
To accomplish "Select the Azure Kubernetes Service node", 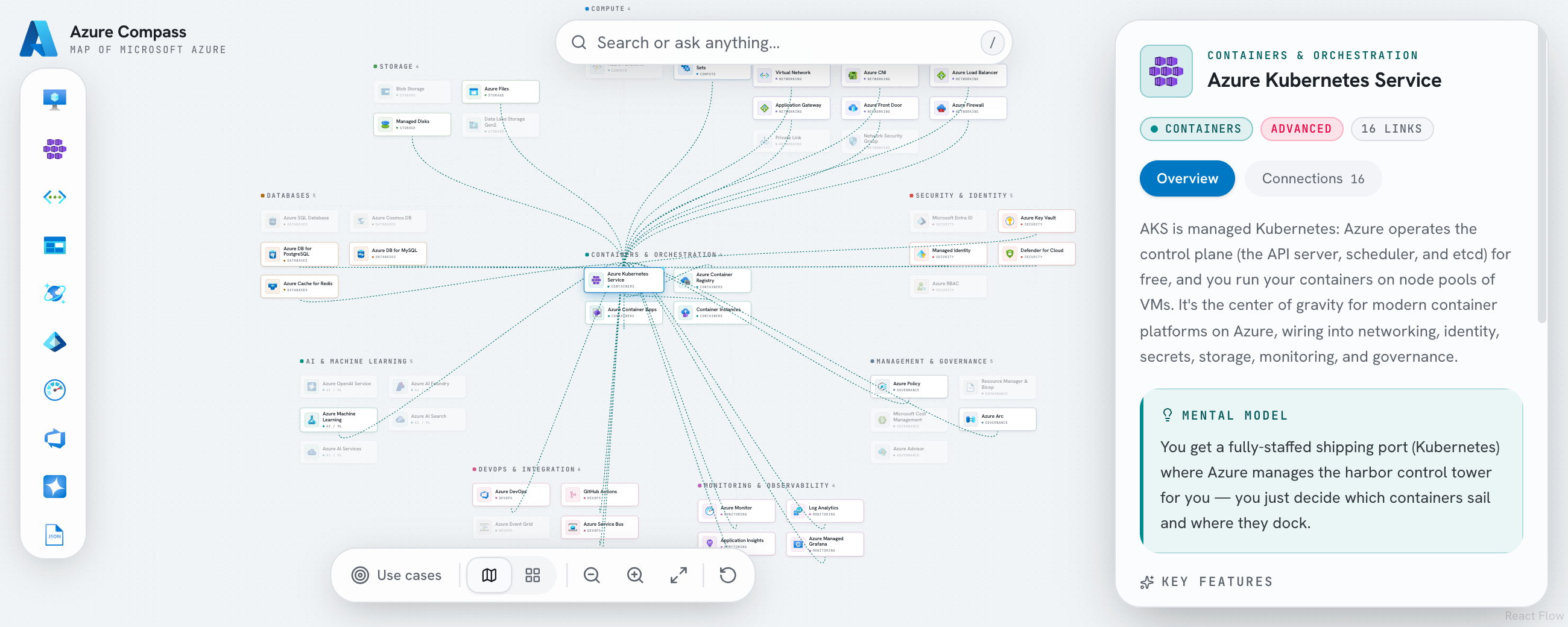I will pyautogui.click(x=624, y=280).
